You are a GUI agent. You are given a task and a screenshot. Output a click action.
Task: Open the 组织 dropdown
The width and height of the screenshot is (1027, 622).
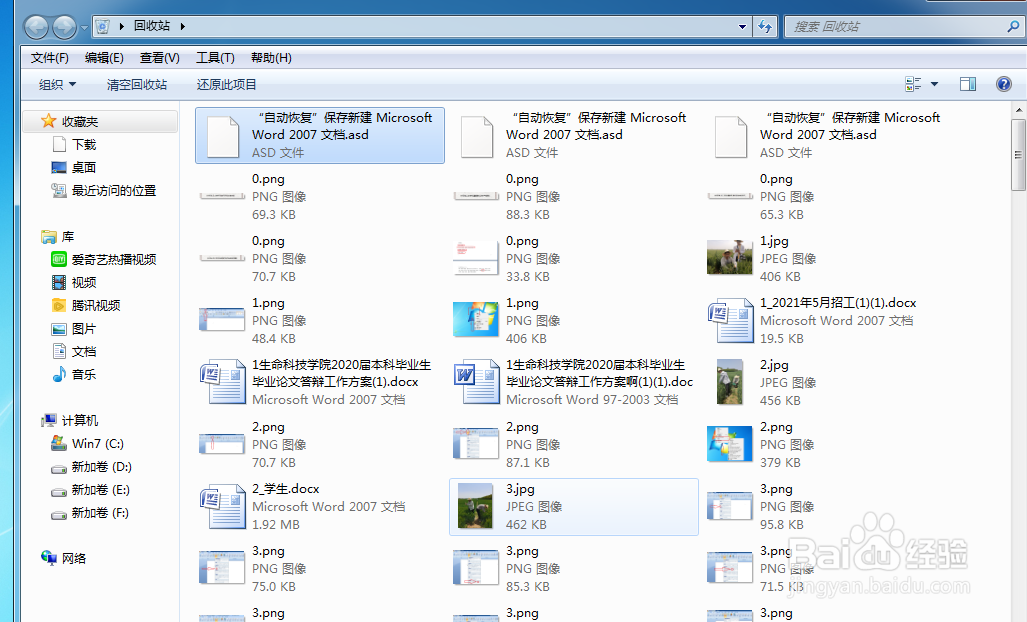pyautogui.click(x=58, y=84)
